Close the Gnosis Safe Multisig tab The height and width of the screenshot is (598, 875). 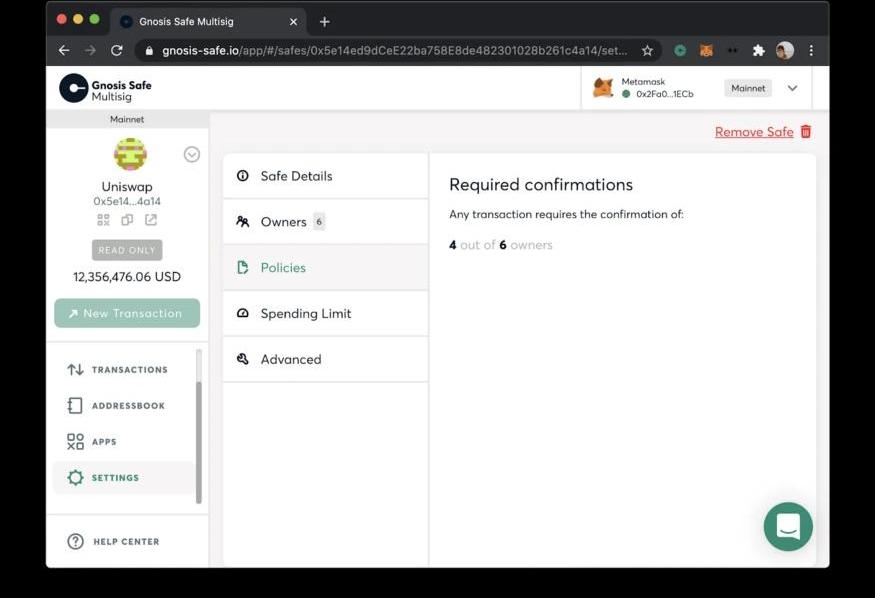pos(294,22)
